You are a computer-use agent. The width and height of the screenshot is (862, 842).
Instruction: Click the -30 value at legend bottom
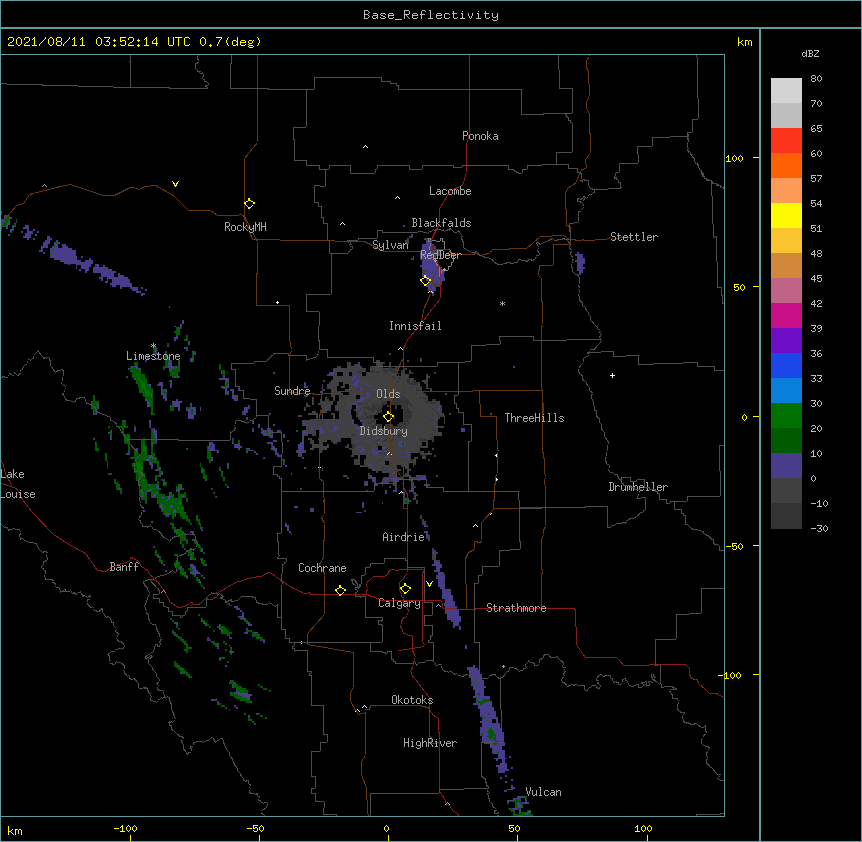pyautogui.click(x=819, y=528)
